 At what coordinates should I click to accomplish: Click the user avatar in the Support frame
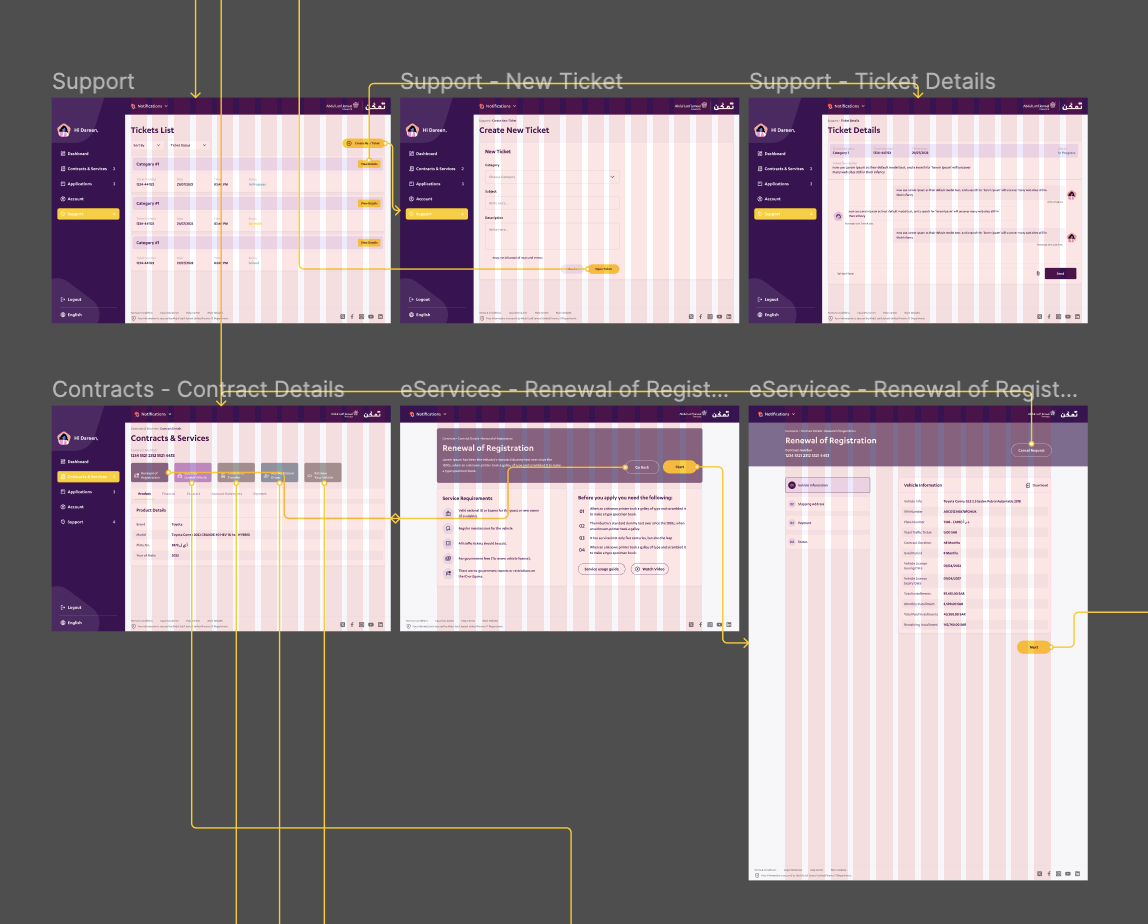[64, 130]
